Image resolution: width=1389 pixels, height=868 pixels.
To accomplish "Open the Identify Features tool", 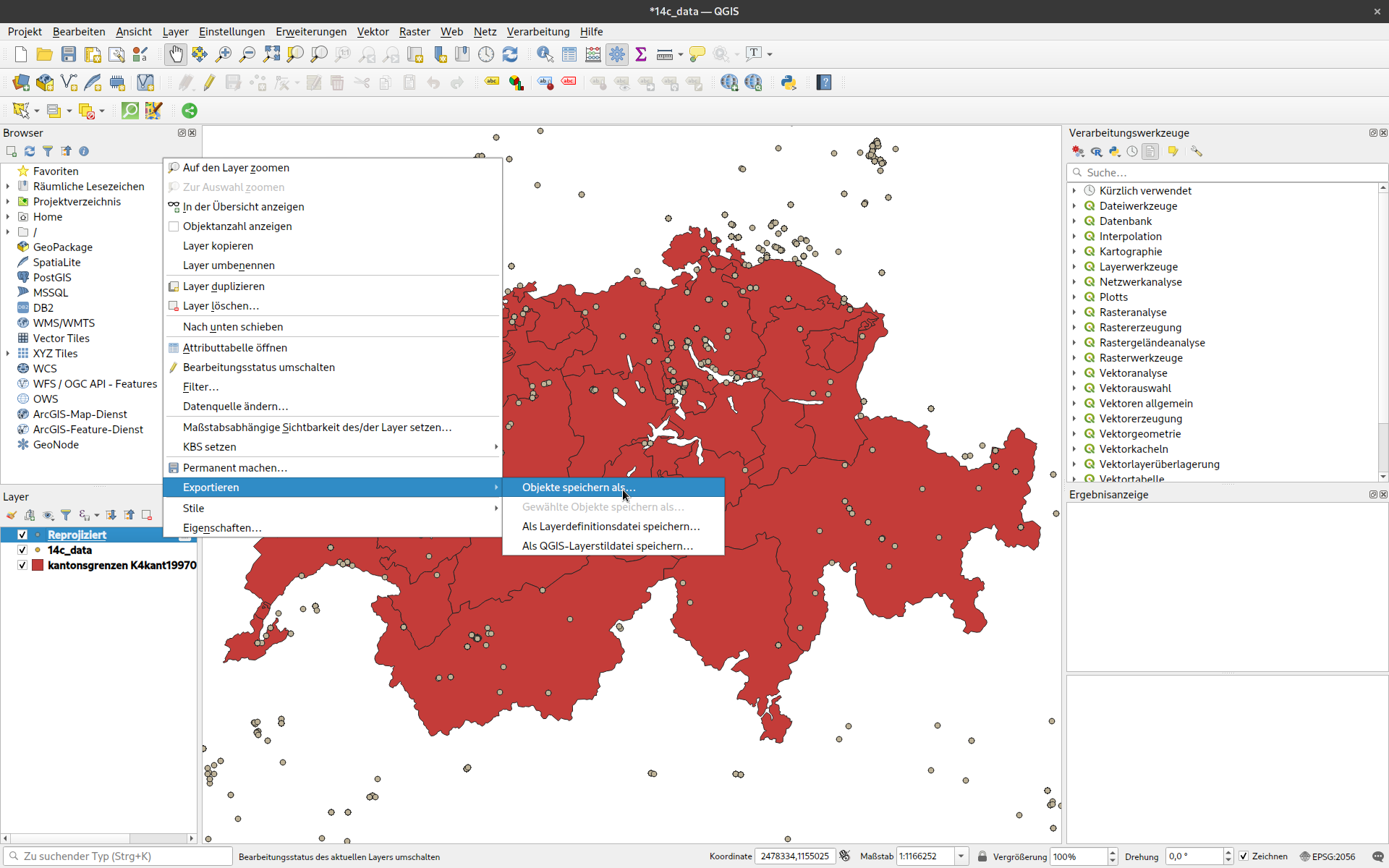I will click(x=545, y=54).
